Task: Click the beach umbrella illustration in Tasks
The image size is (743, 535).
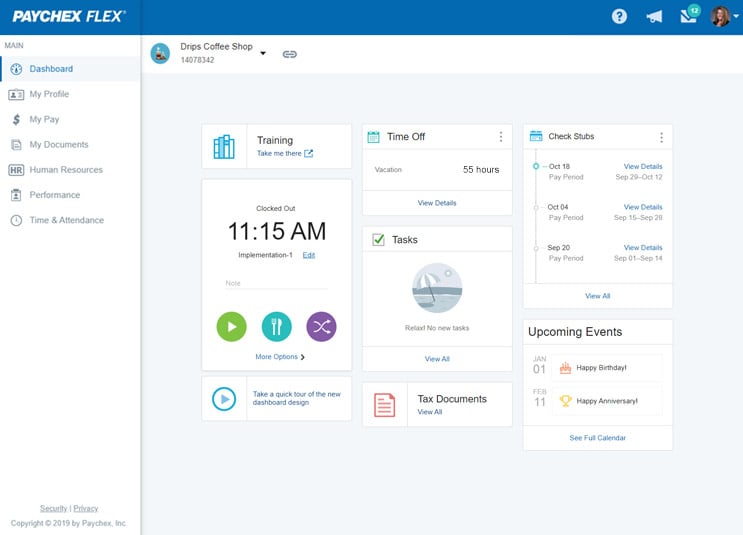Action: pos(437,288)
